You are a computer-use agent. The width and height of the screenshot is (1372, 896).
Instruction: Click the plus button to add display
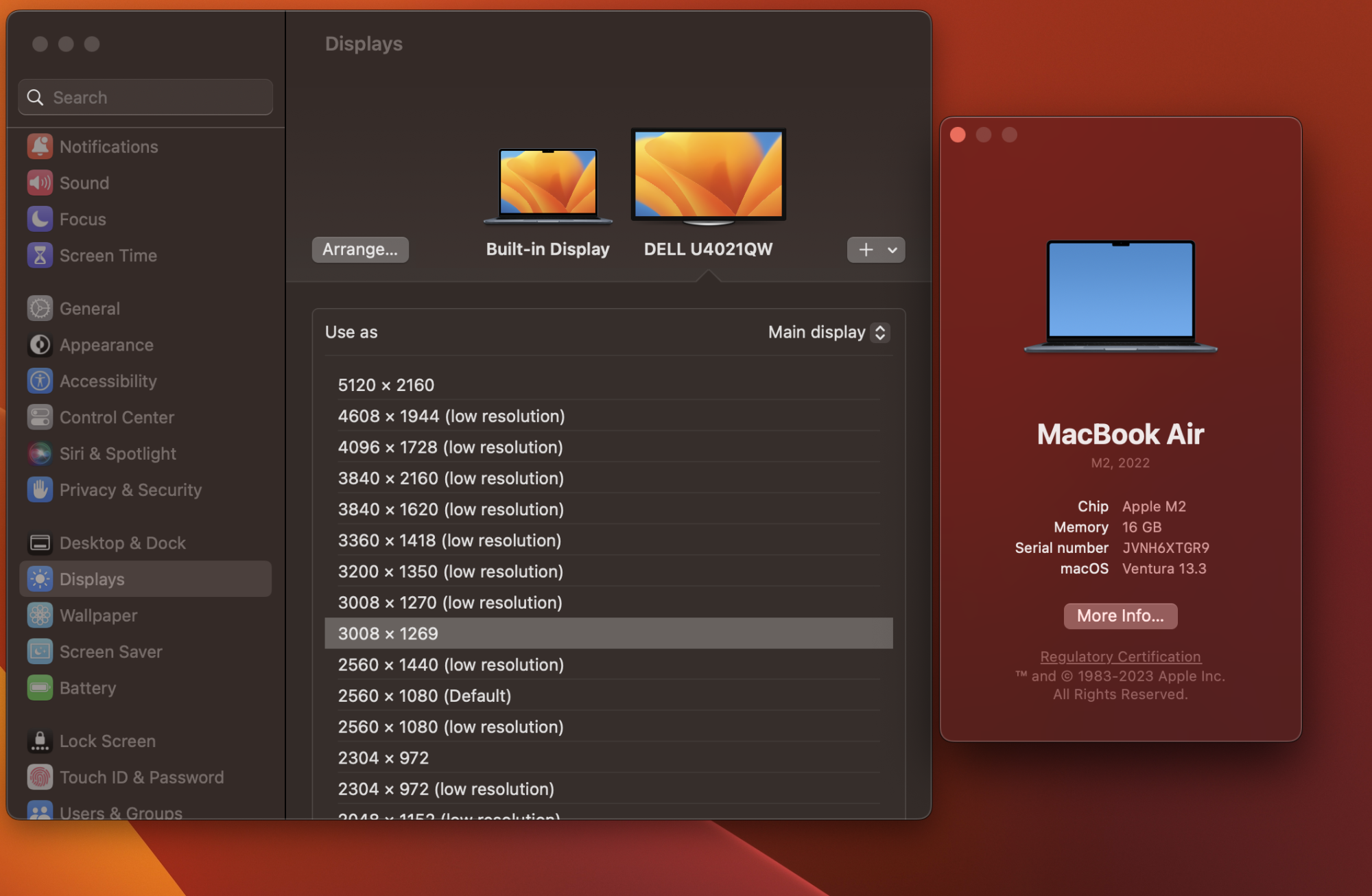point(866,250)
